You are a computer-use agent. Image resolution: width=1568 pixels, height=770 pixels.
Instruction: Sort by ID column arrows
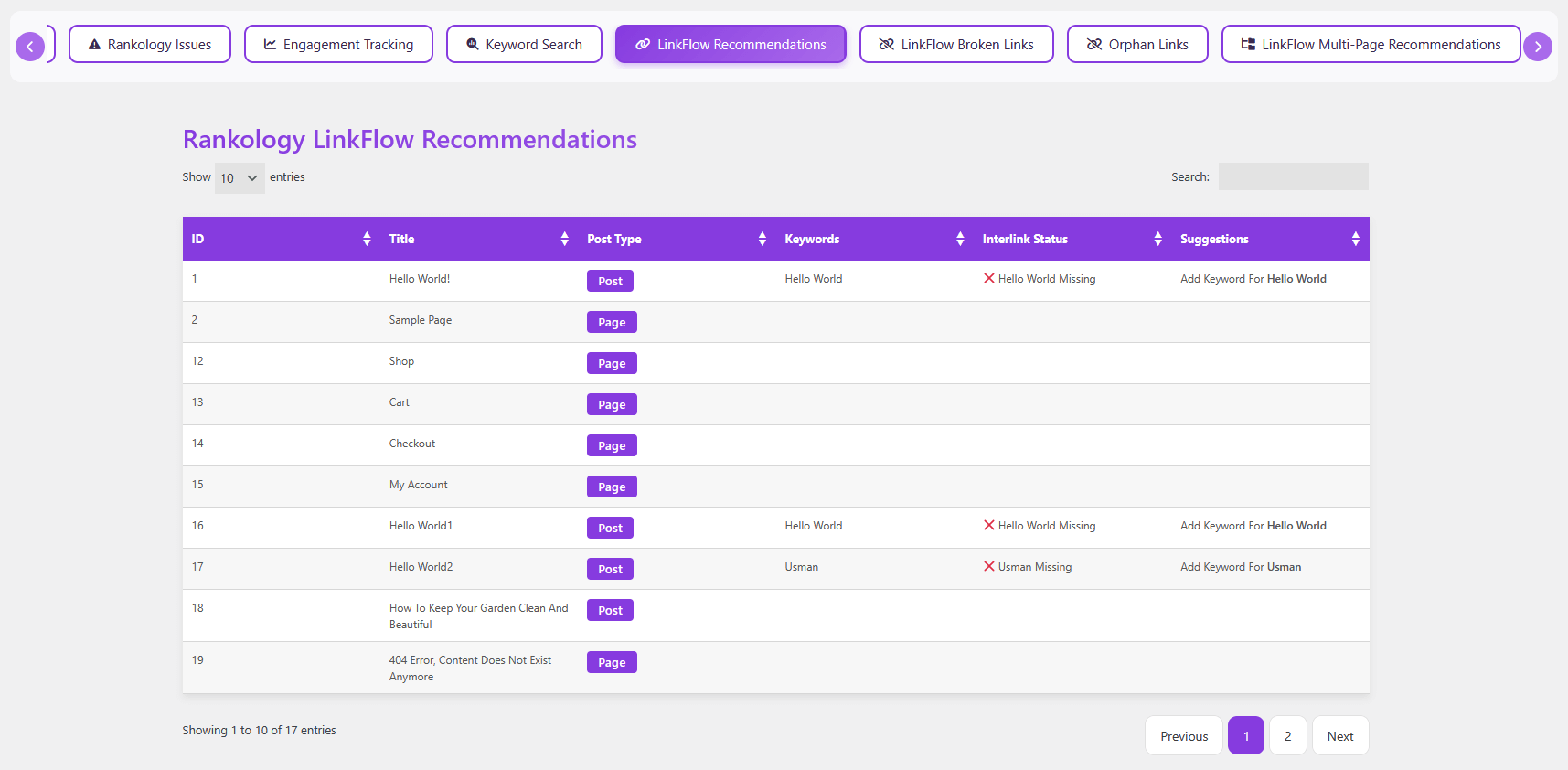tap(367, 239)
